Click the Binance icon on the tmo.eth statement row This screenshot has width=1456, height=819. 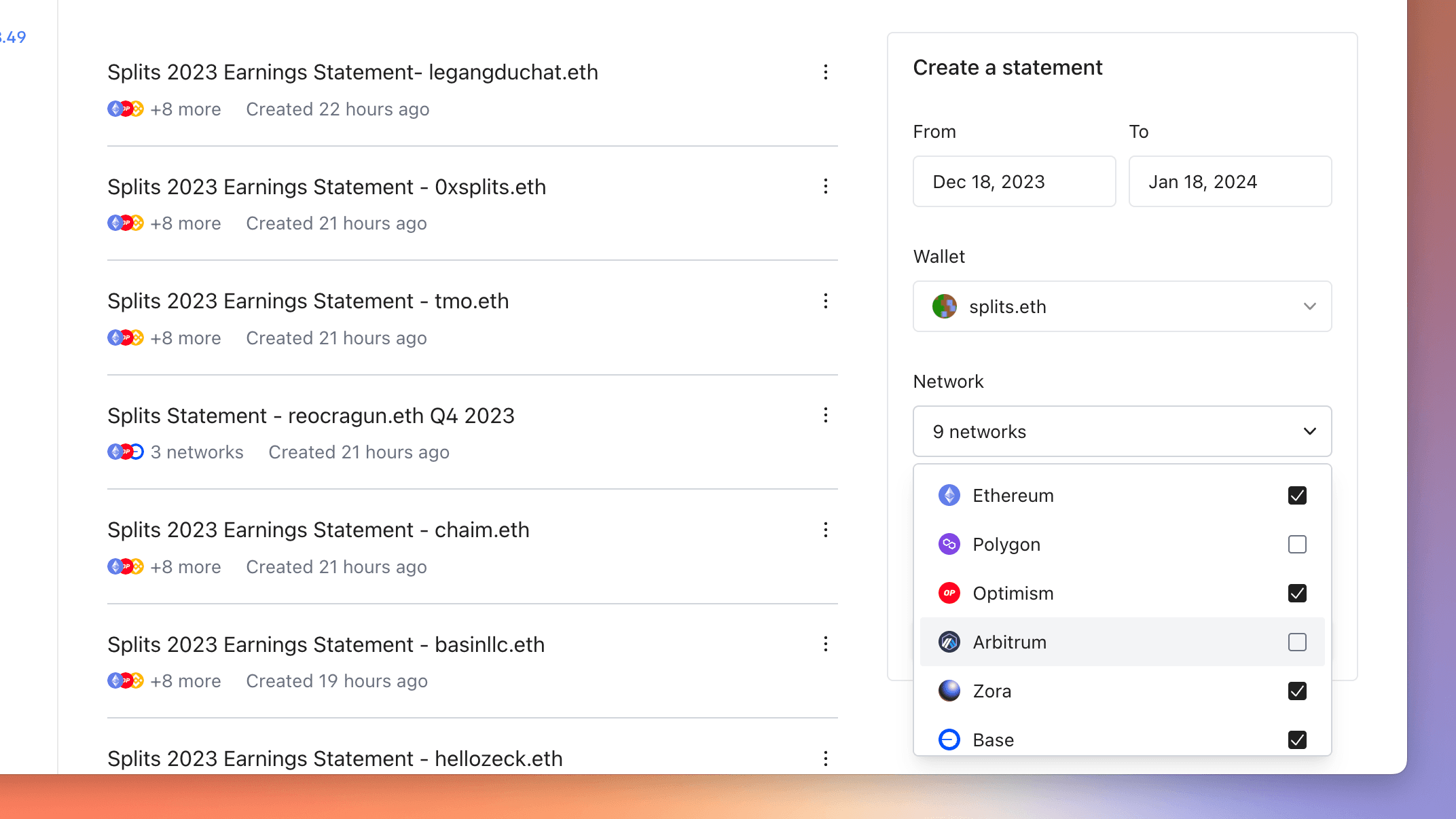coord(138,338)
